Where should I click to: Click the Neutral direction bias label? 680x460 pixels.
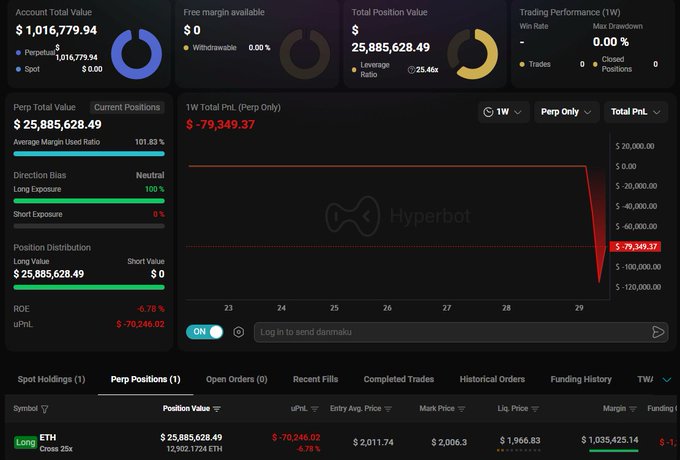click(x=150, y=175)
